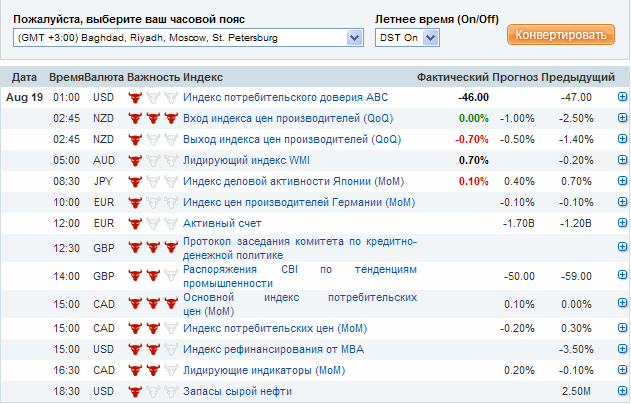Open Индекс цен производителей Германии (MoM) link
The image size is (631, 404).
click(299, 202)
